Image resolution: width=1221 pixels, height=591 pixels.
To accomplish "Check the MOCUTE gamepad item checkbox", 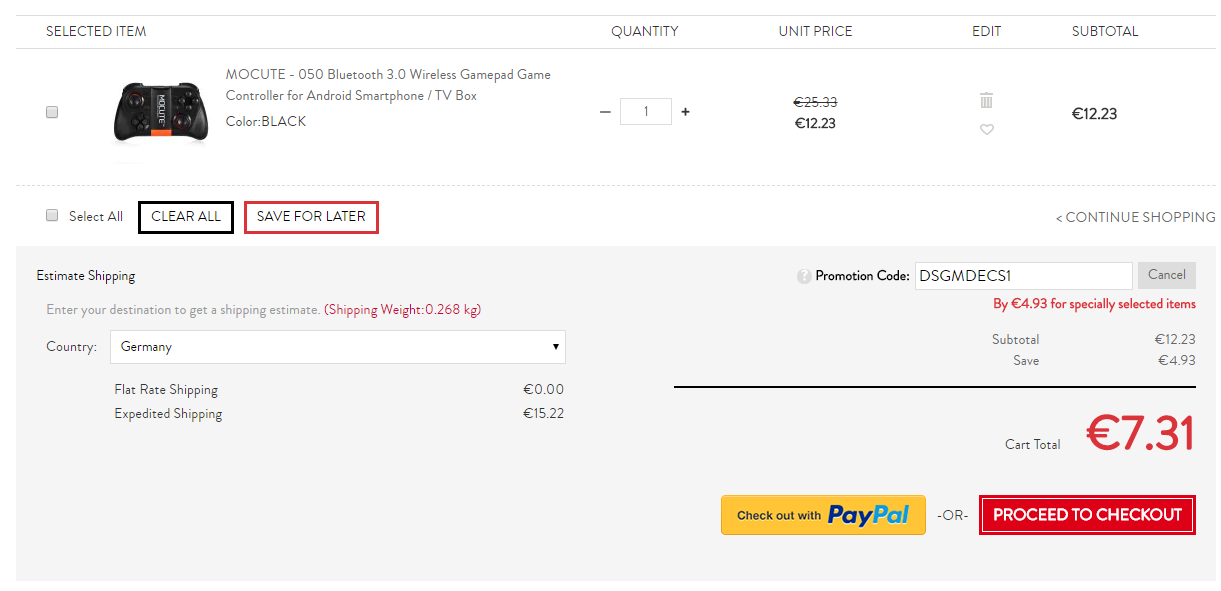I will pyautogui.click(x=52, y=113).
